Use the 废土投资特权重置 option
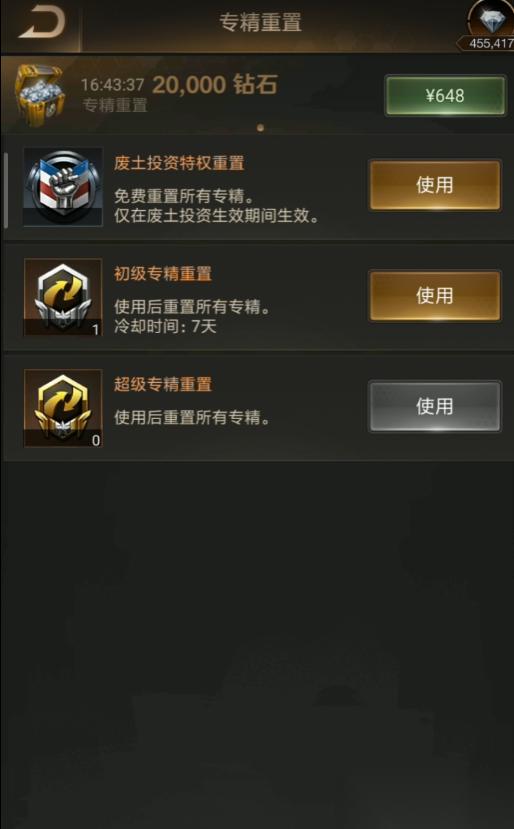Screen dimensions: 514x829 point(435,186)
